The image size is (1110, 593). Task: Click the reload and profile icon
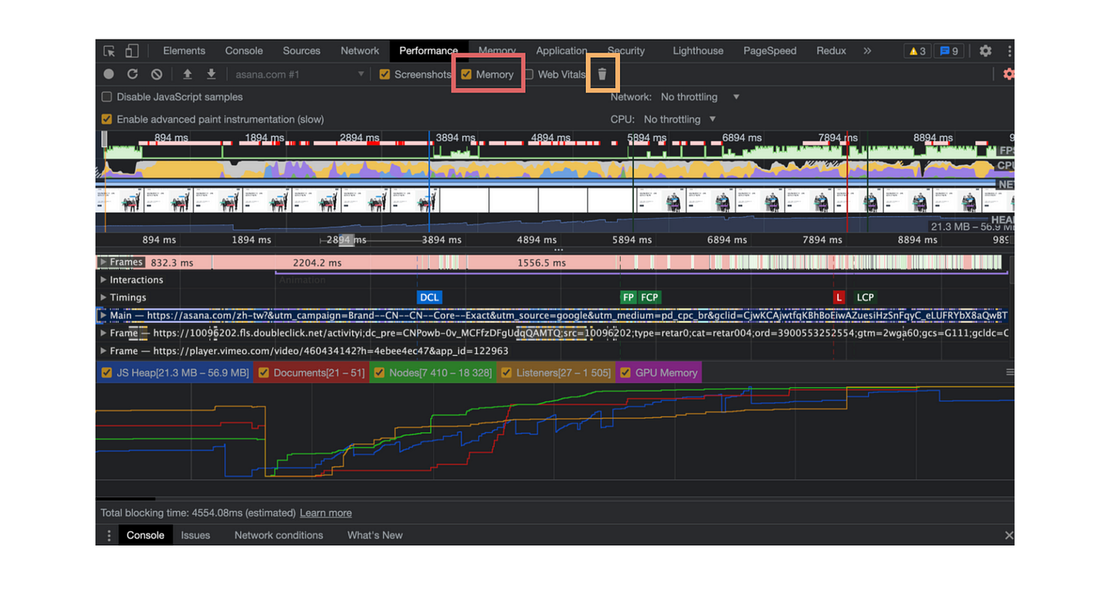click(x=133, y=74)
